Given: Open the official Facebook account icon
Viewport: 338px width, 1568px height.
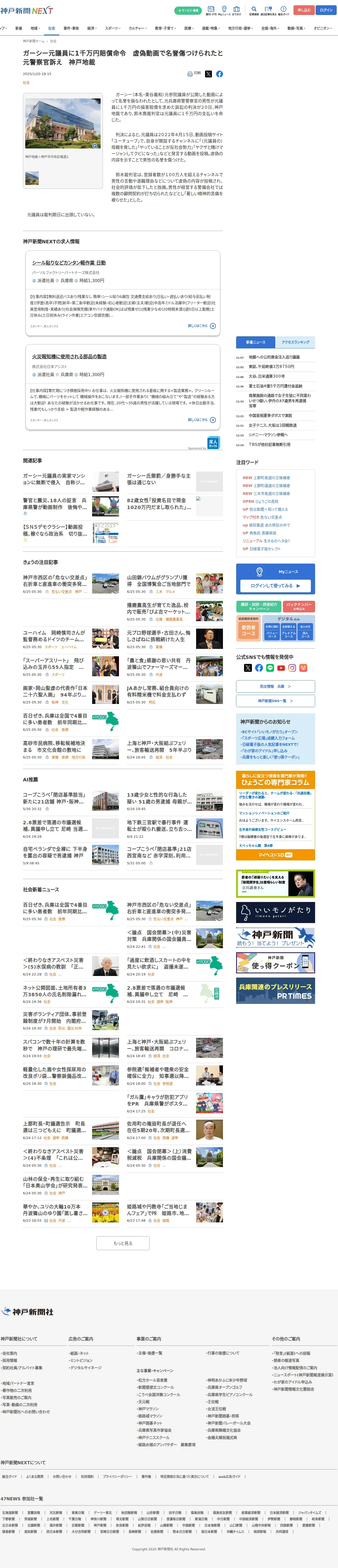Looking at the screenshot, I should pyautogui.click(x=259, y=668).
